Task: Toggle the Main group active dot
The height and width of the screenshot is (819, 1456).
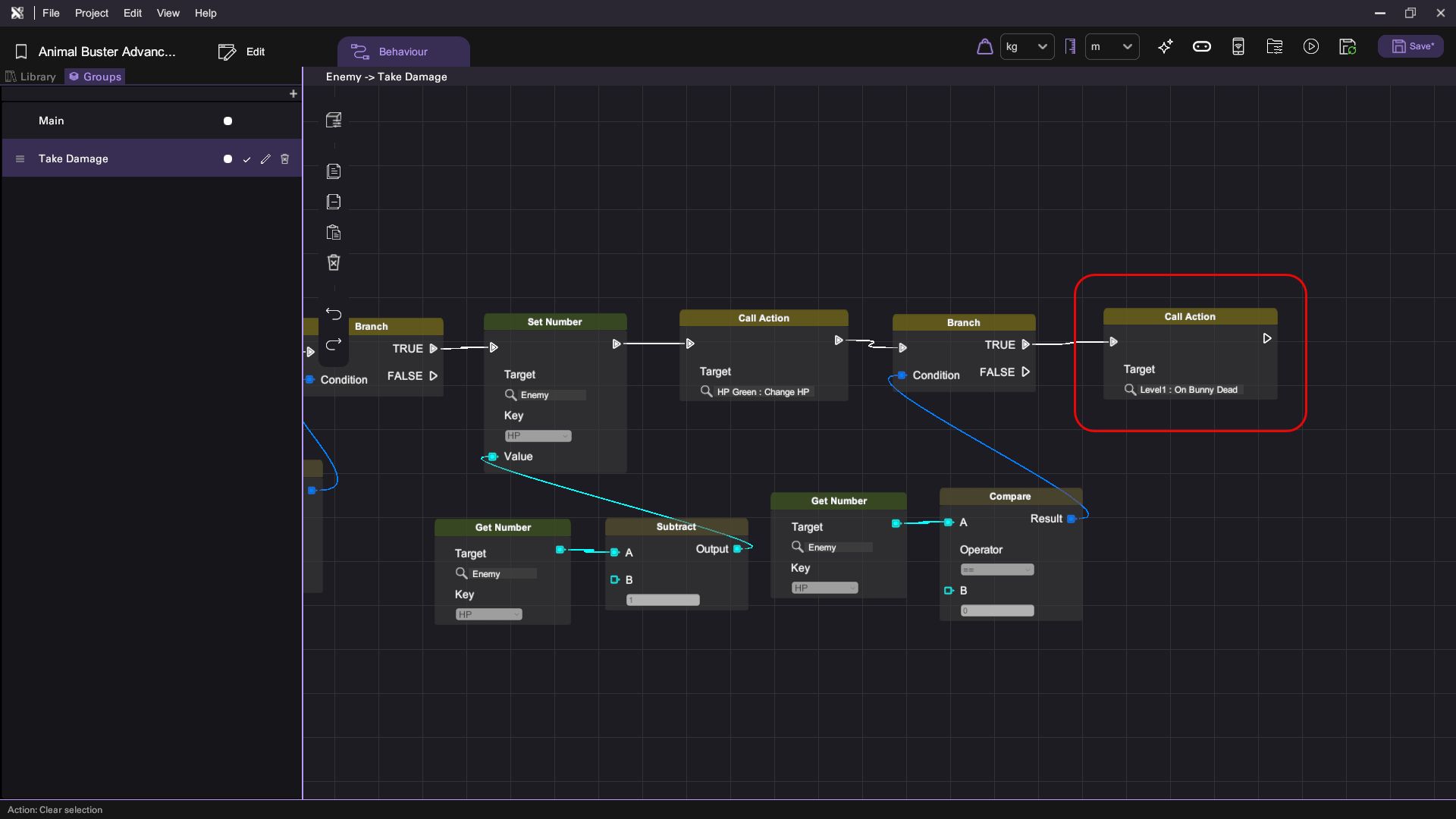Action: click(x=227, y=121)
